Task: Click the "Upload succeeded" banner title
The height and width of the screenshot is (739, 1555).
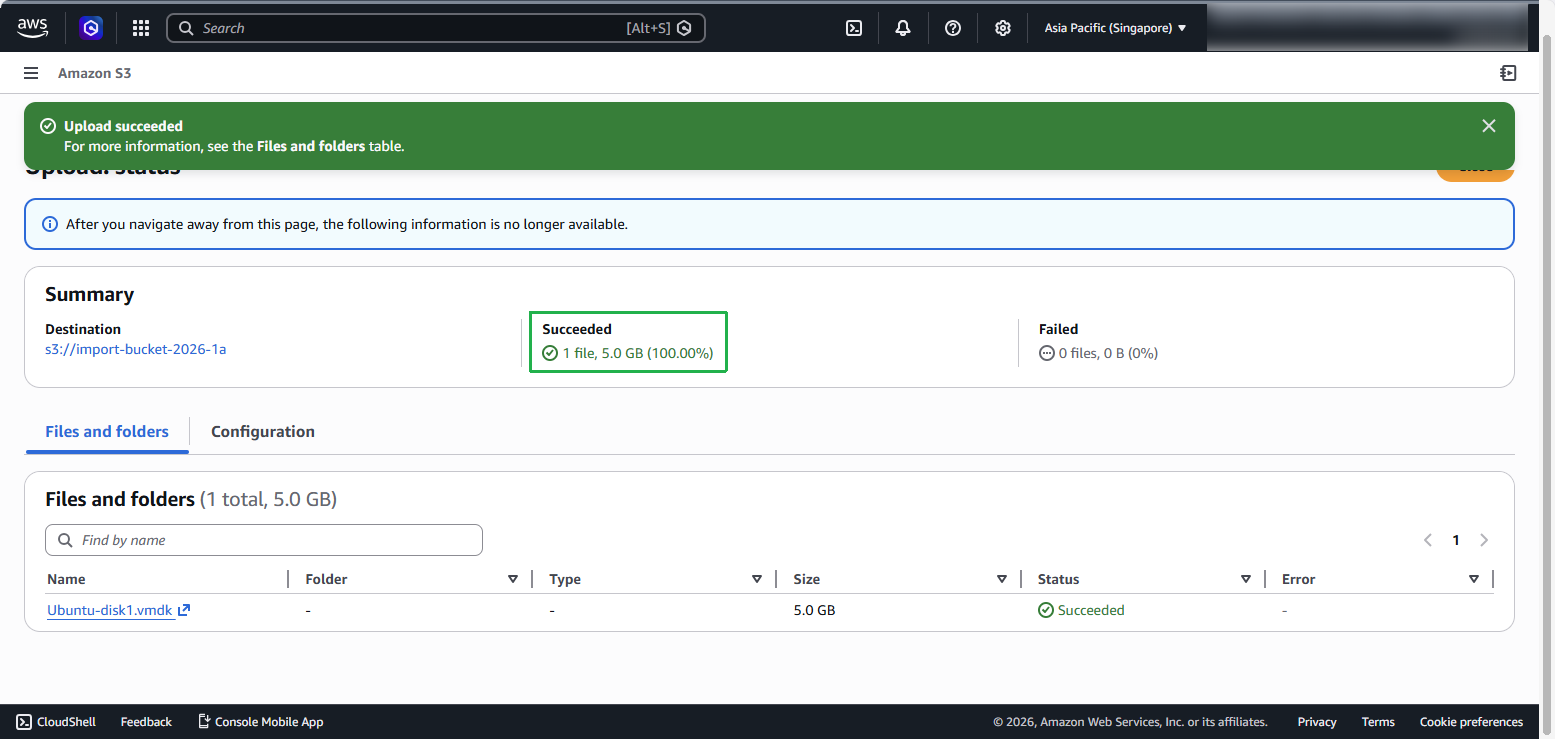Action: pyautogui.click(x=123, y=126)
